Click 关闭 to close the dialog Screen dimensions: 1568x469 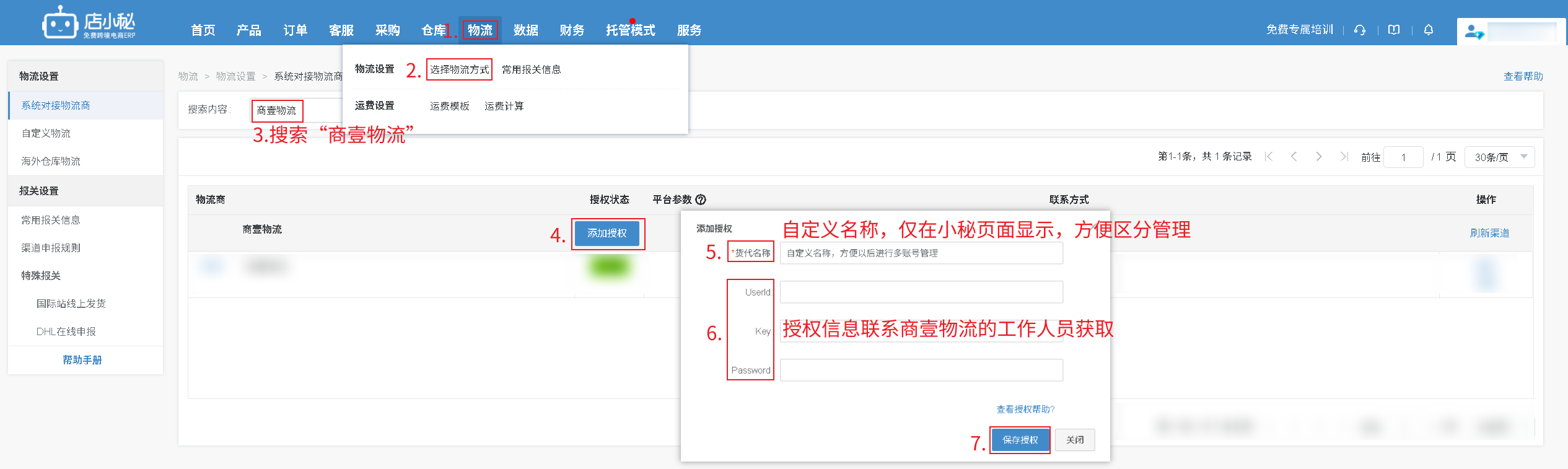[x=1075, y=440]
